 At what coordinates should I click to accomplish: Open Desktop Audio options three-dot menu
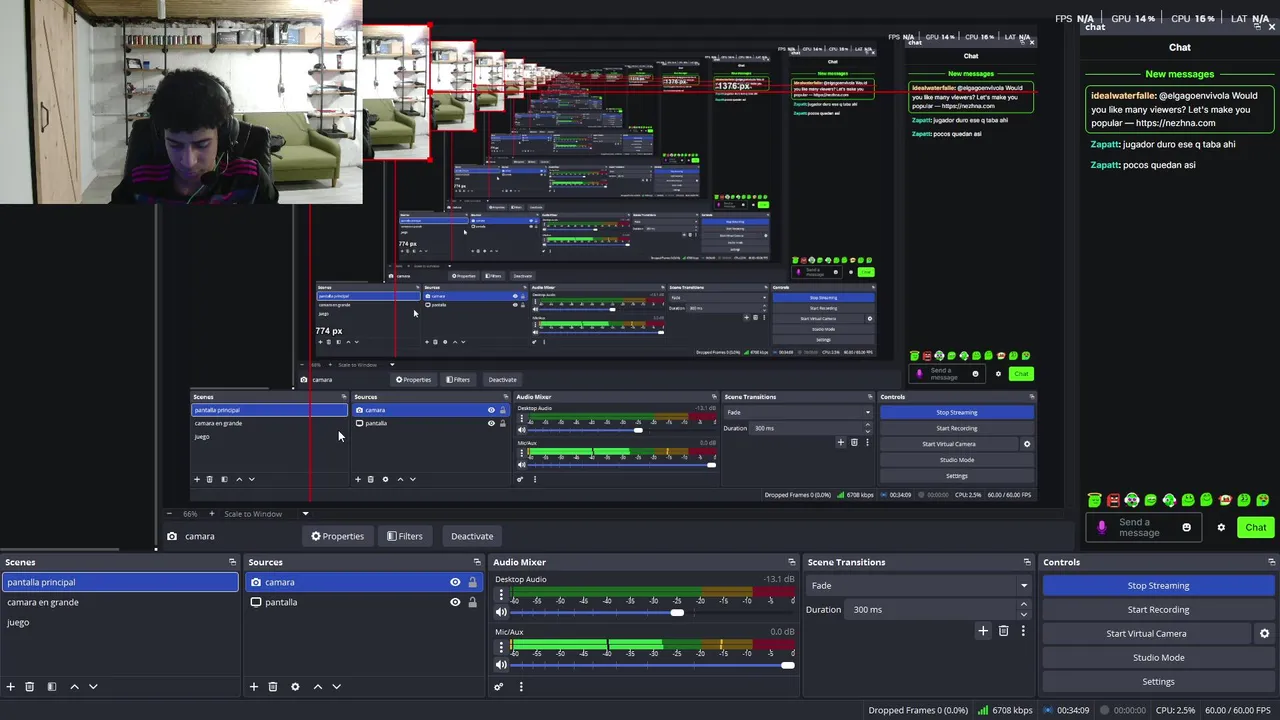[501, 594]
